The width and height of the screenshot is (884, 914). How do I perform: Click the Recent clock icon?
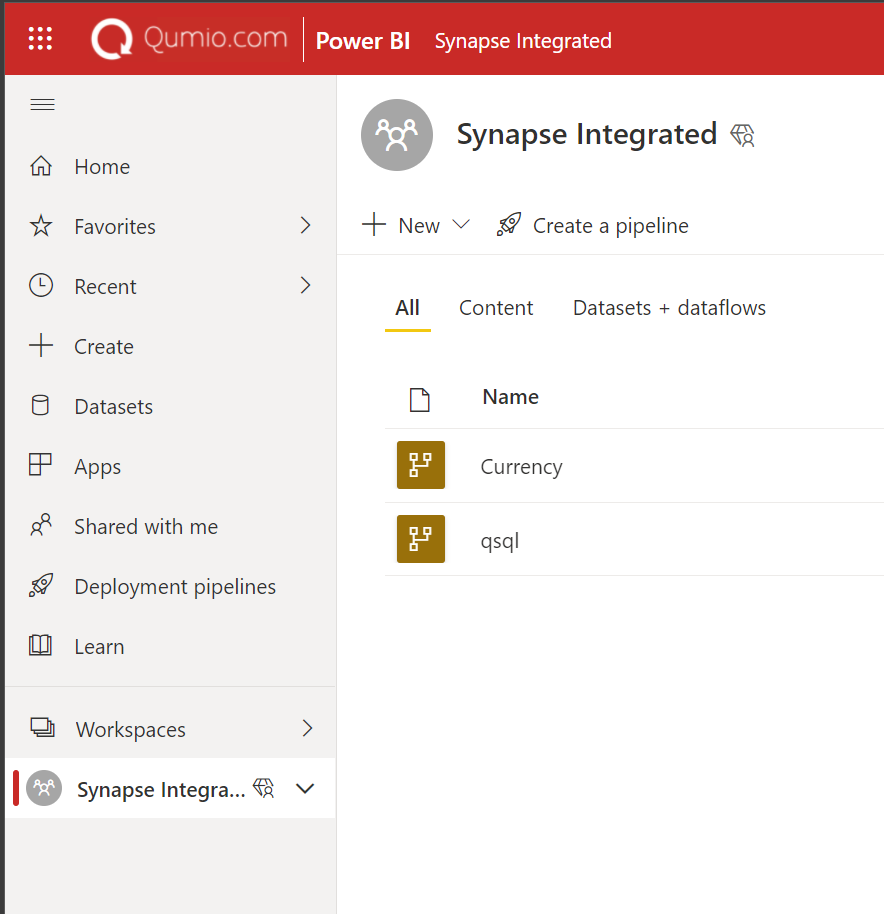[41, 286]
